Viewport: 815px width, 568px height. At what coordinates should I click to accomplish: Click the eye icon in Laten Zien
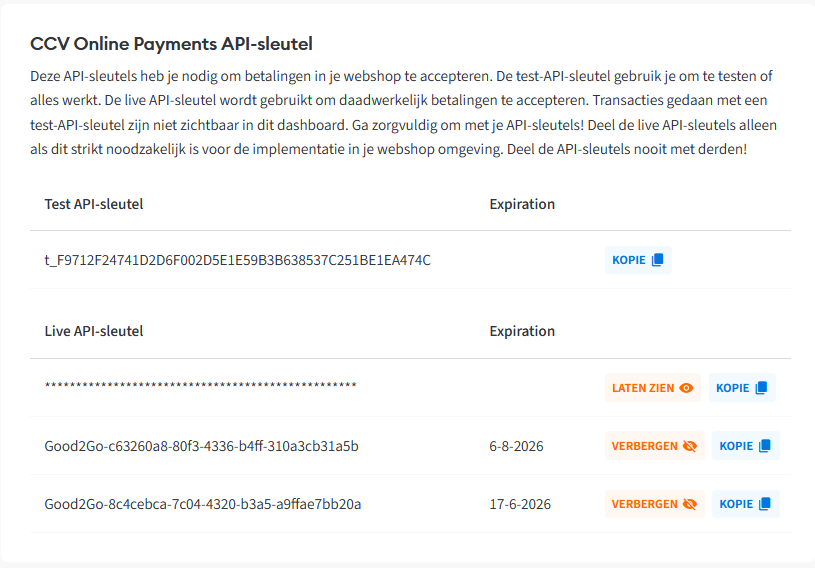coord(686,388)
